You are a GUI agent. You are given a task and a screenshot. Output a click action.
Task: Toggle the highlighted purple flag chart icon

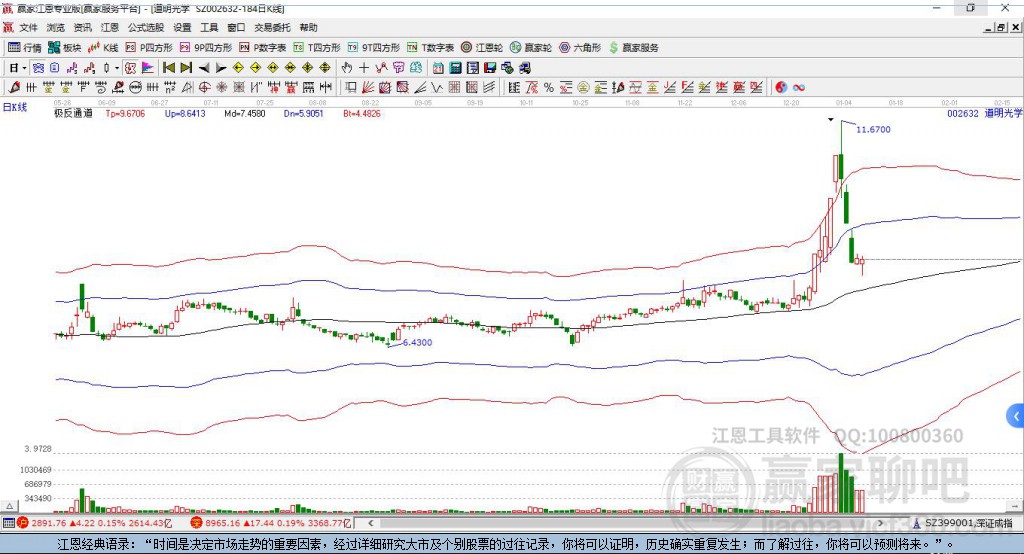tap(148, 68)
